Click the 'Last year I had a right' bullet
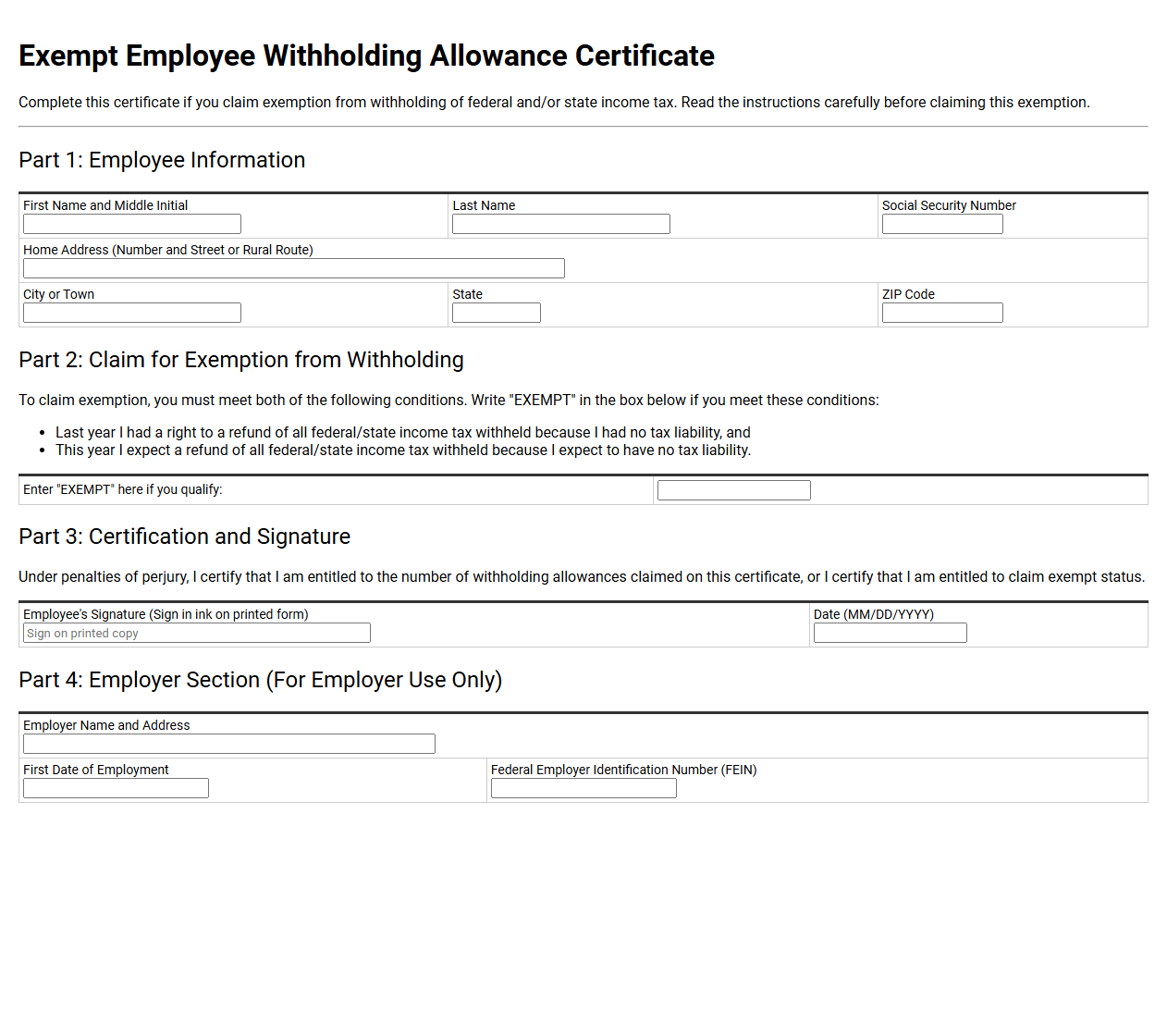Screen dimensions: 1167x1036 (x=403, y=432)
